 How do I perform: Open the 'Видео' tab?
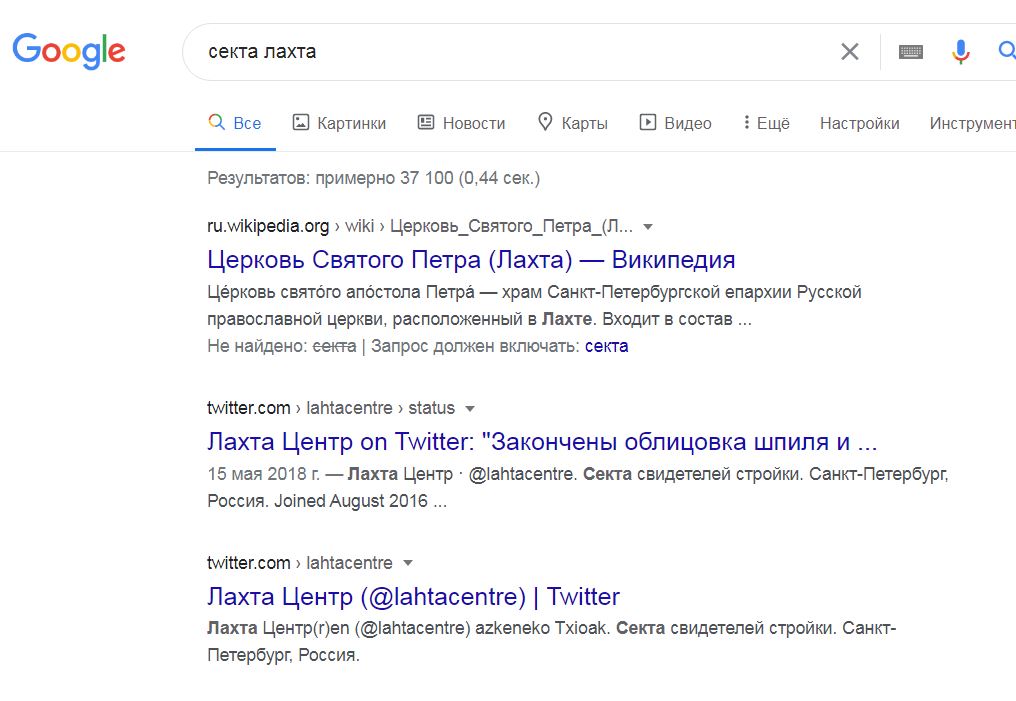675,123
